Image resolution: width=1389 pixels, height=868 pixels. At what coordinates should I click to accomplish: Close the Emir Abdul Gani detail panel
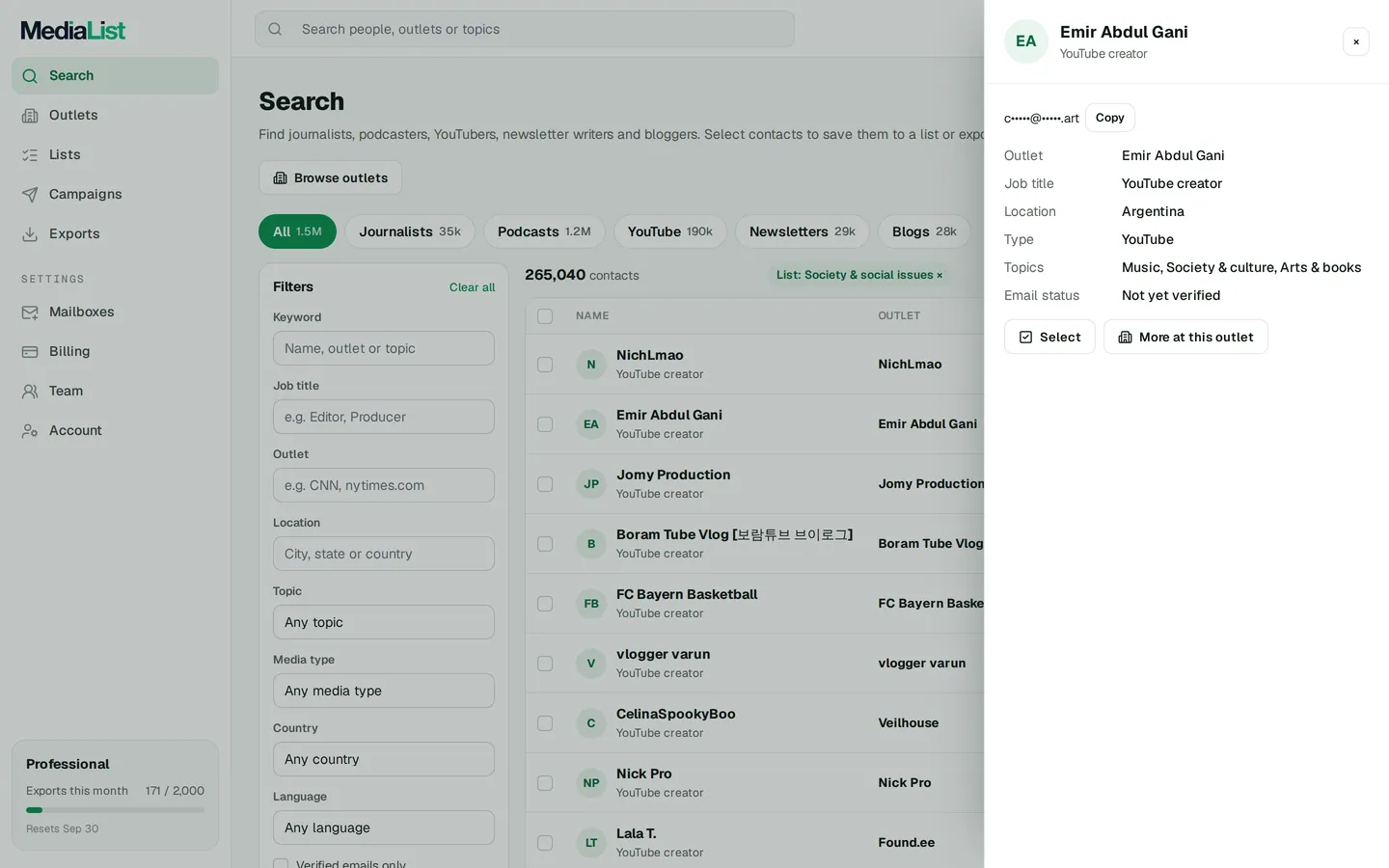click(1356, 41)
